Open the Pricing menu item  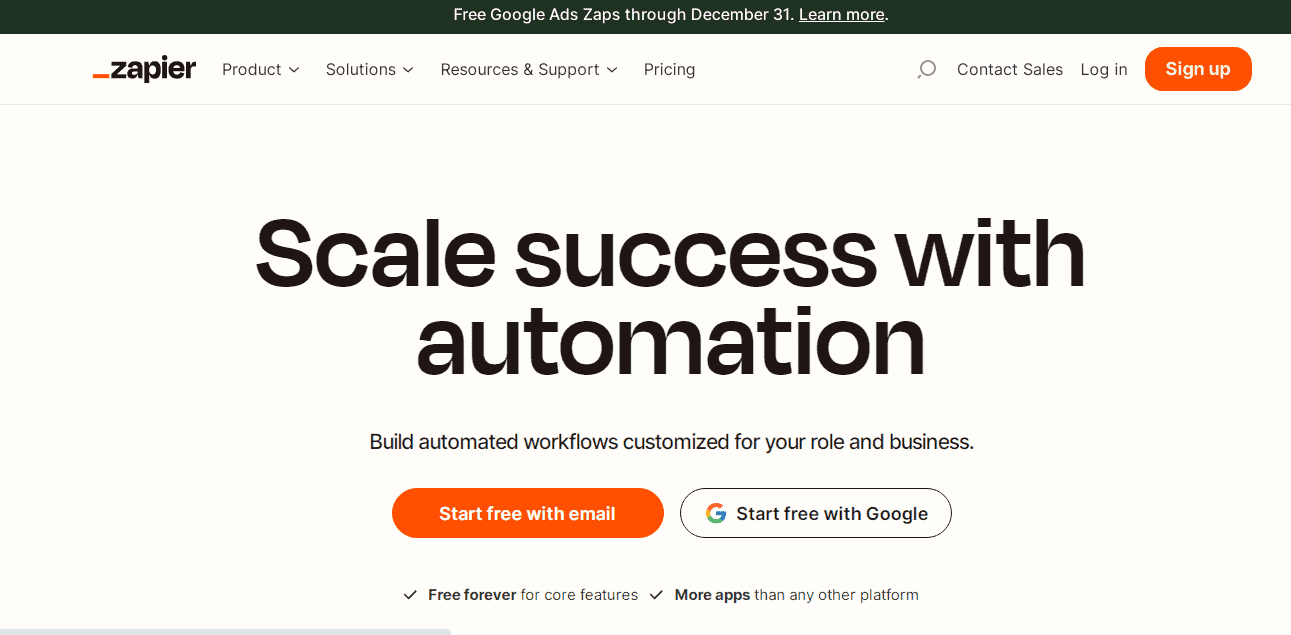(x=669, y=69)
